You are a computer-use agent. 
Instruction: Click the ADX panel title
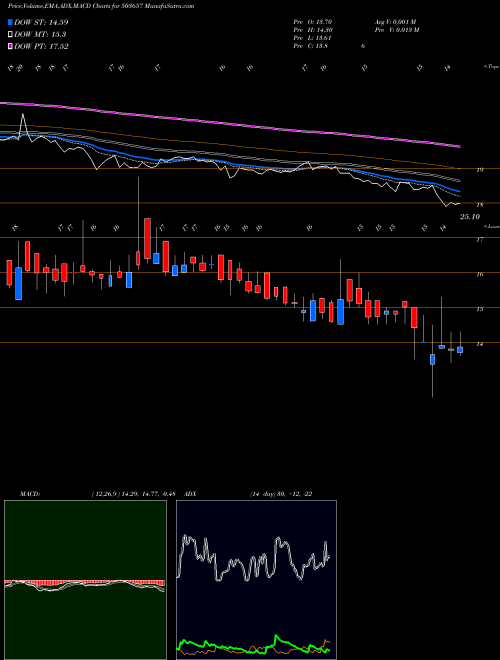pos(188,494)
